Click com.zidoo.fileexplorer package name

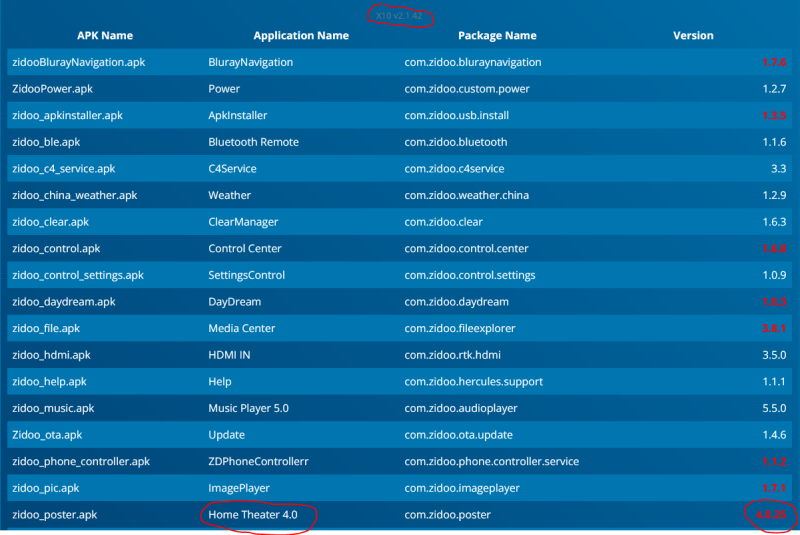[x=460, y=328]
